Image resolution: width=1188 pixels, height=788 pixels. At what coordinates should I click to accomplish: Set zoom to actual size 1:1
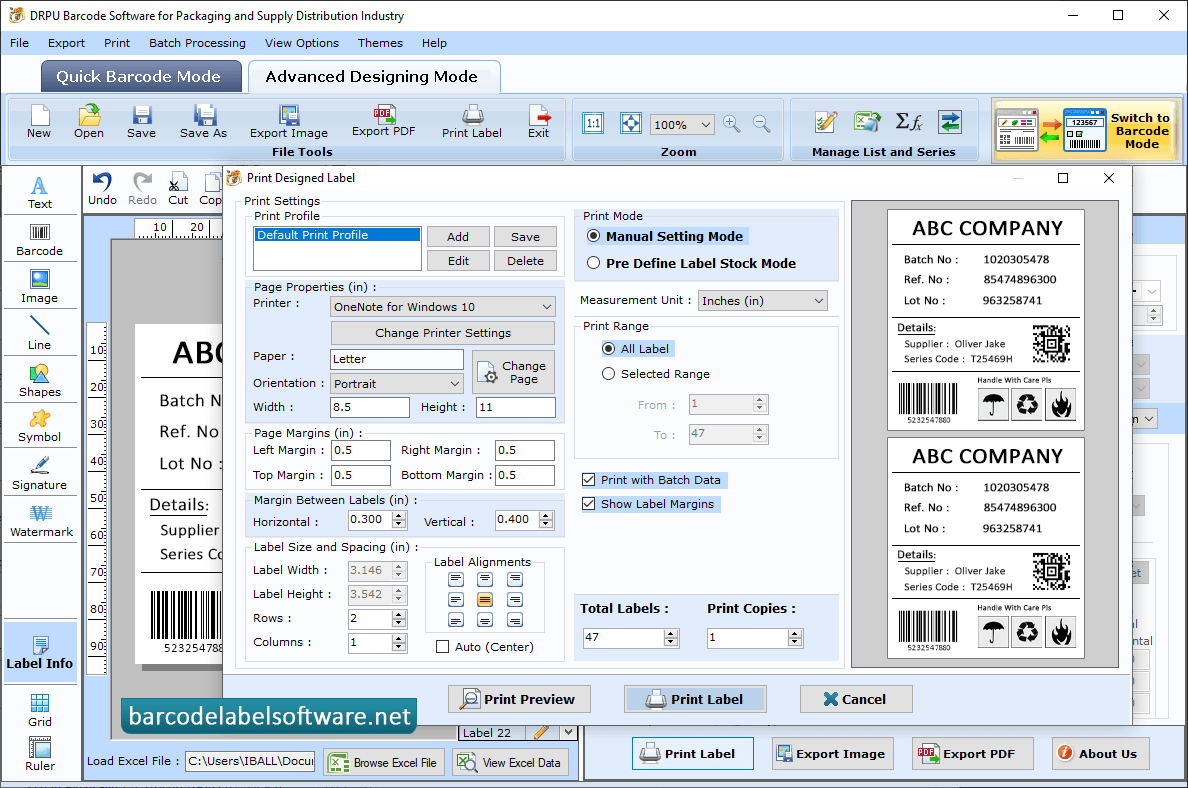593,124
